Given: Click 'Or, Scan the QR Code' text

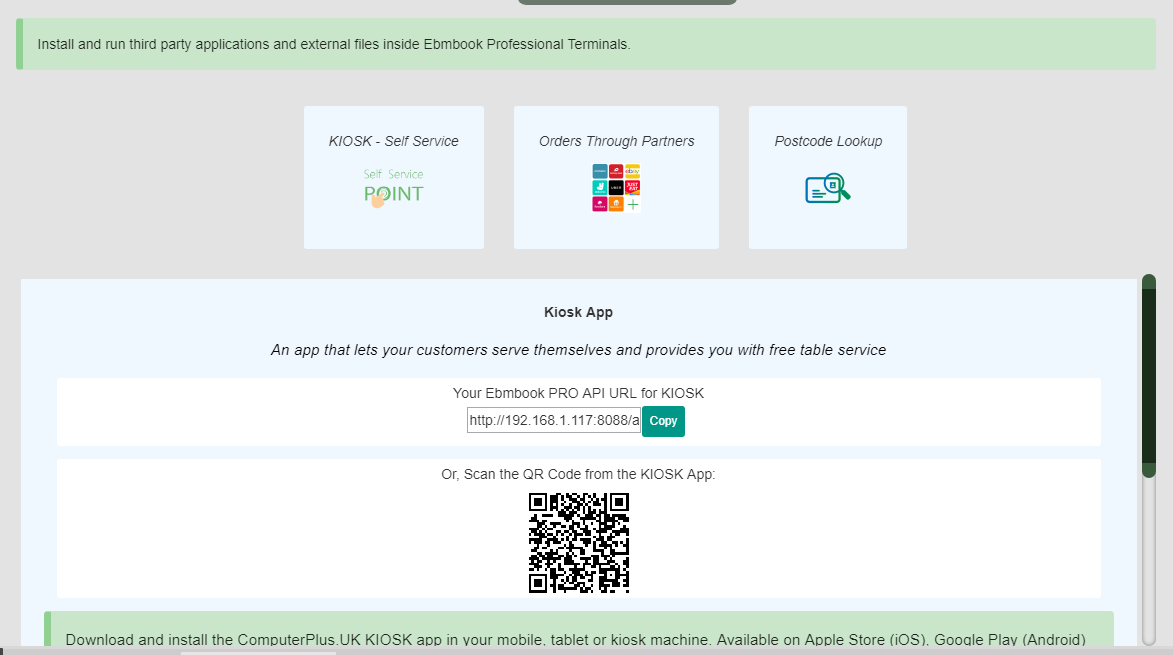Looking at the screenshot, I should 578,474.
